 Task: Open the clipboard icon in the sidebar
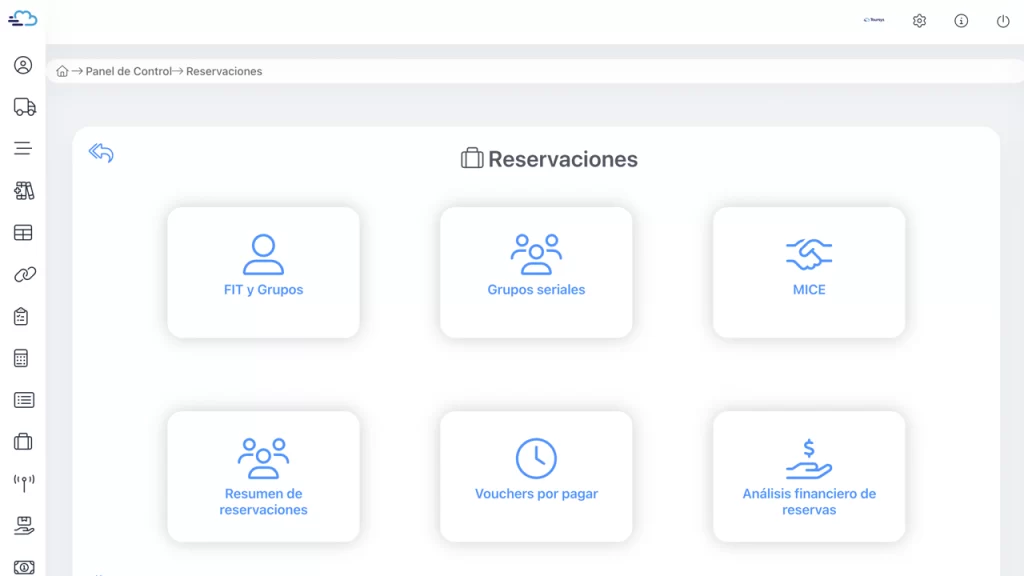coord(22,315)
